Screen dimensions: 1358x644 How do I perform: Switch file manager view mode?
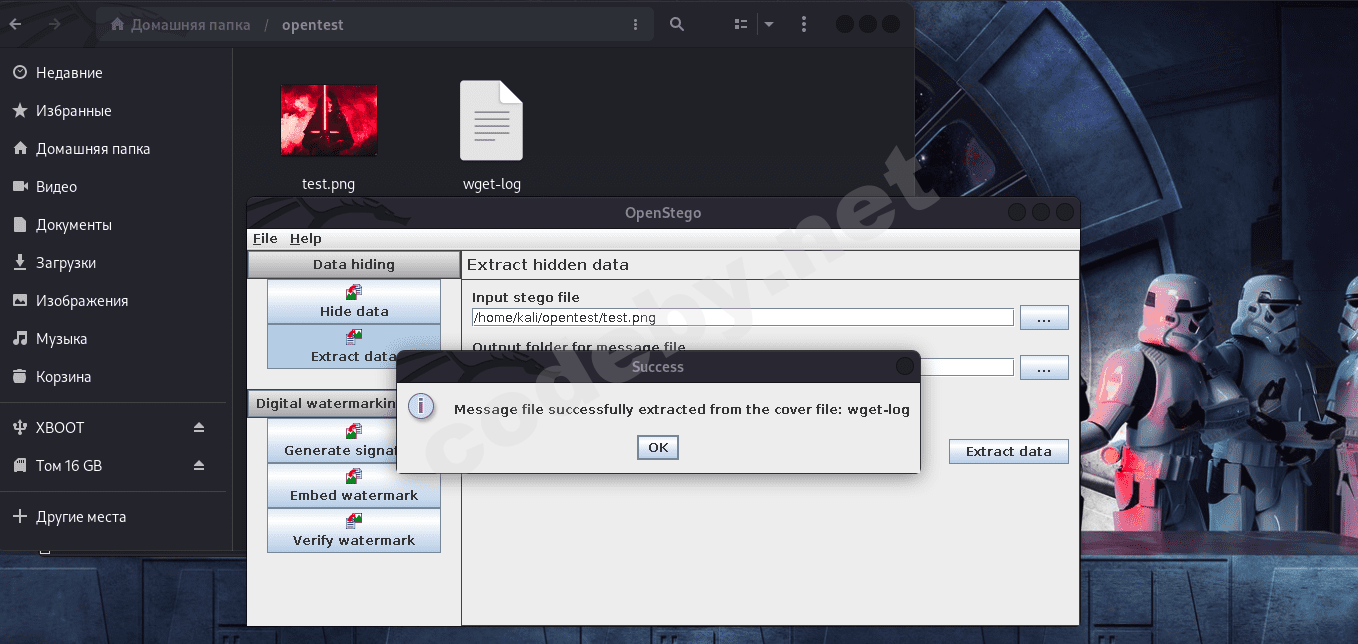point(741,24)
